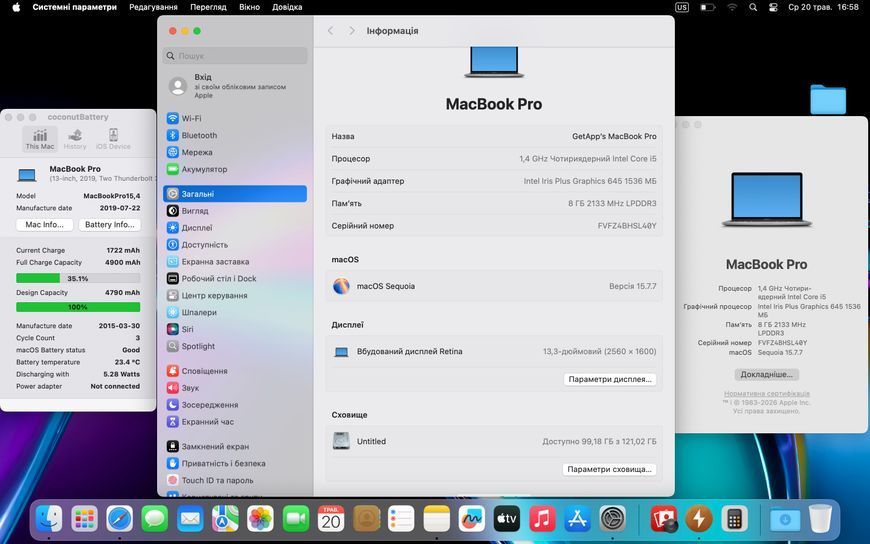Image resolution: width=870 pixels, height=544 pixels.
Task: Open Bluetooth settings in the sidebar
Action: point(235,135)
